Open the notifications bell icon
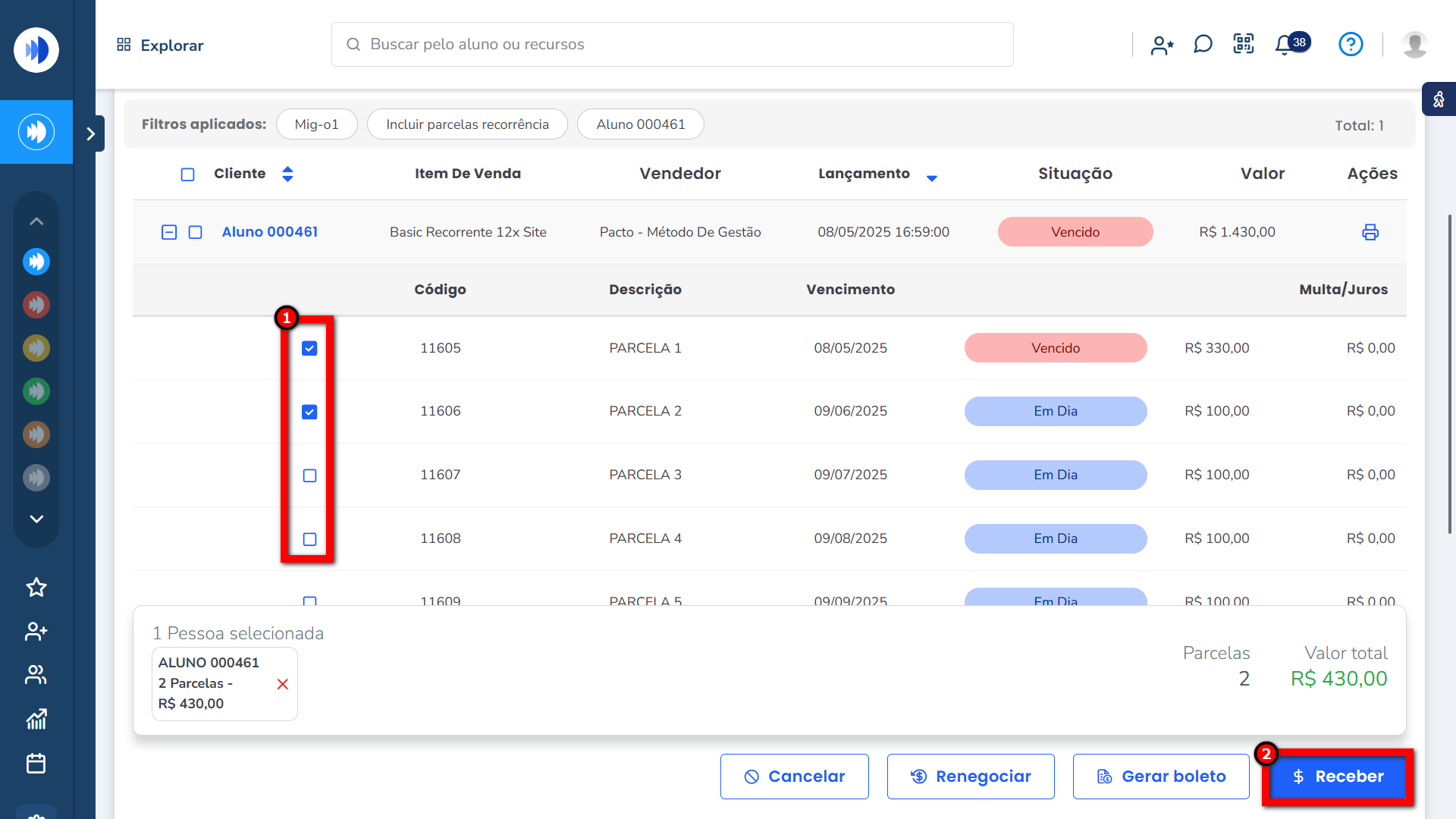The image size is (1456, 819). click(x=1284, y=45)
